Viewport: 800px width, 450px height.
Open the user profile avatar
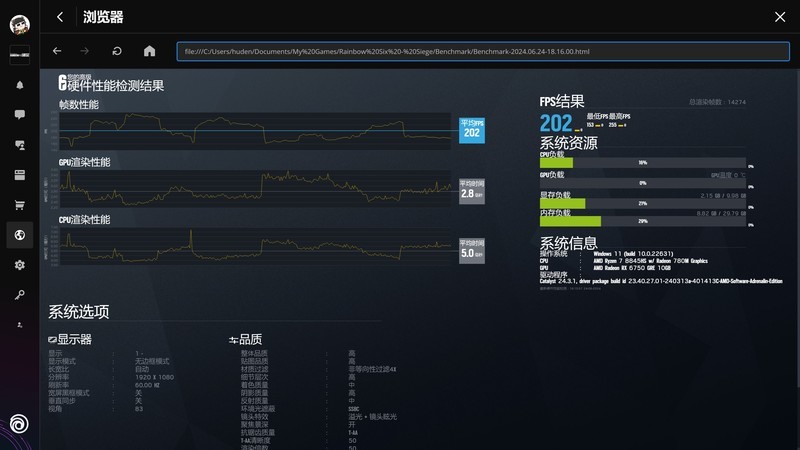[x=19, y=24]
